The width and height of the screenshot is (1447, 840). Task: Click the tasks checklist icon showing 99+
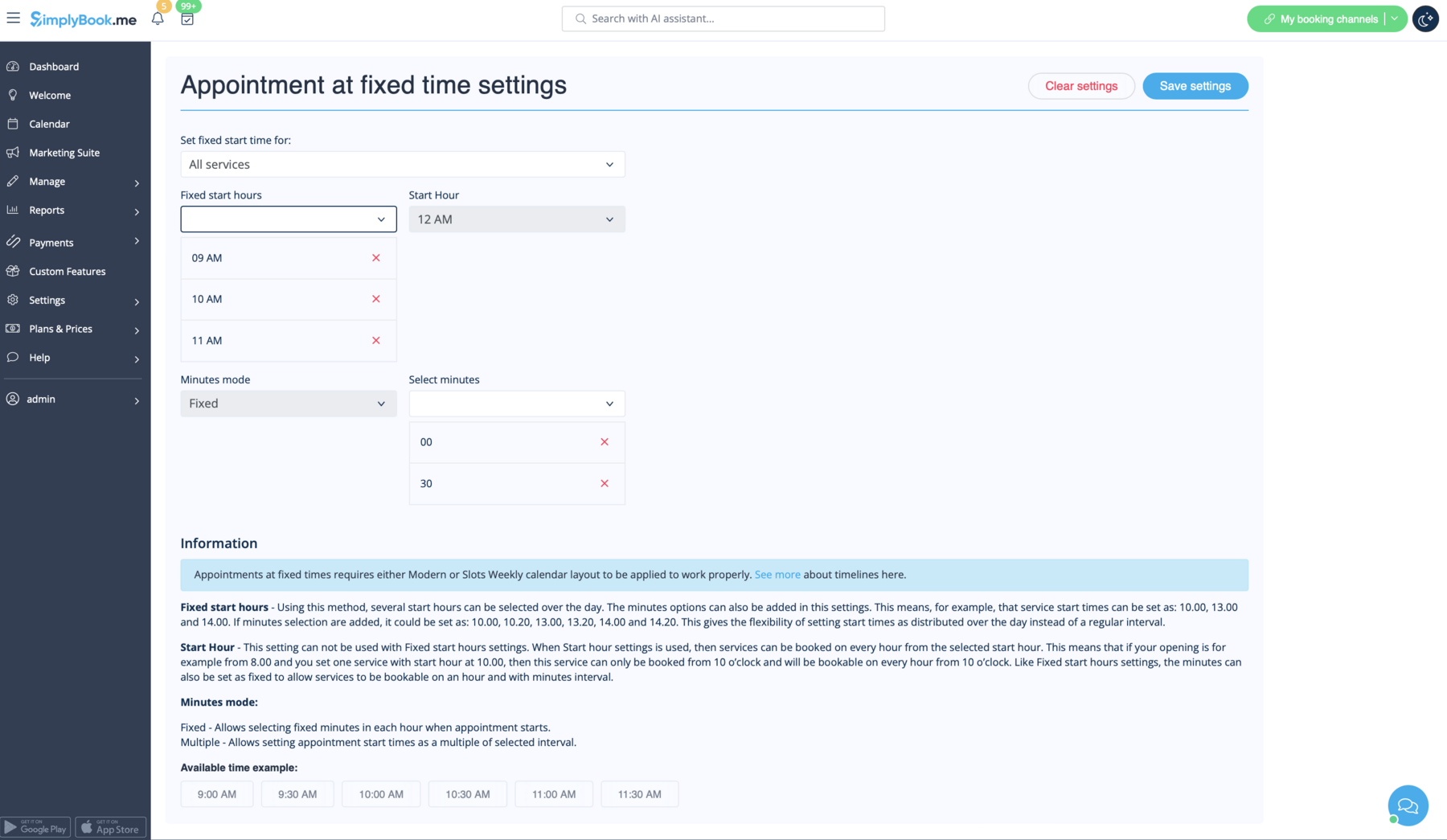[187, 18]
